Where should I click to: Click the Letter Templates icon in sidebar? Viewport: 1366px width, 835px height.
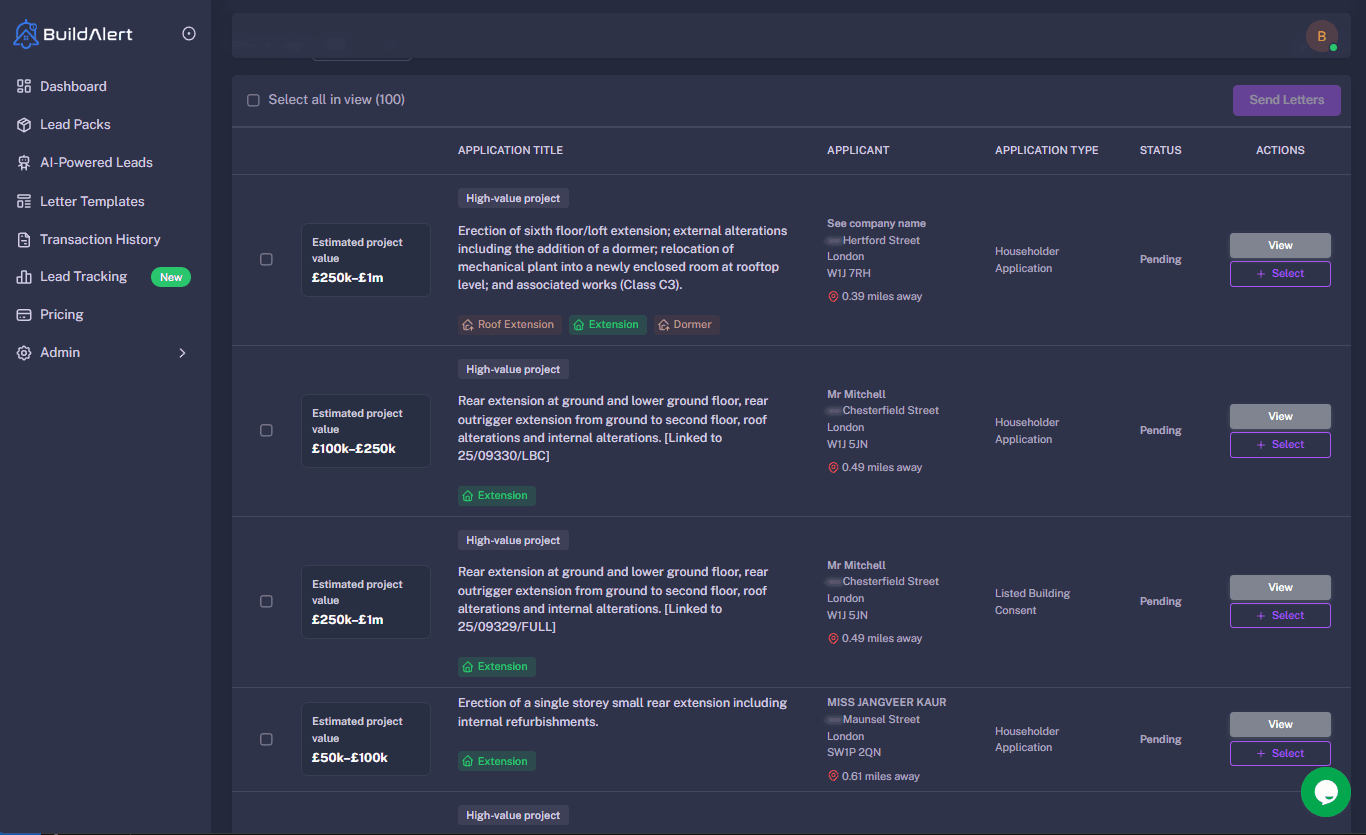click(24, 202)
